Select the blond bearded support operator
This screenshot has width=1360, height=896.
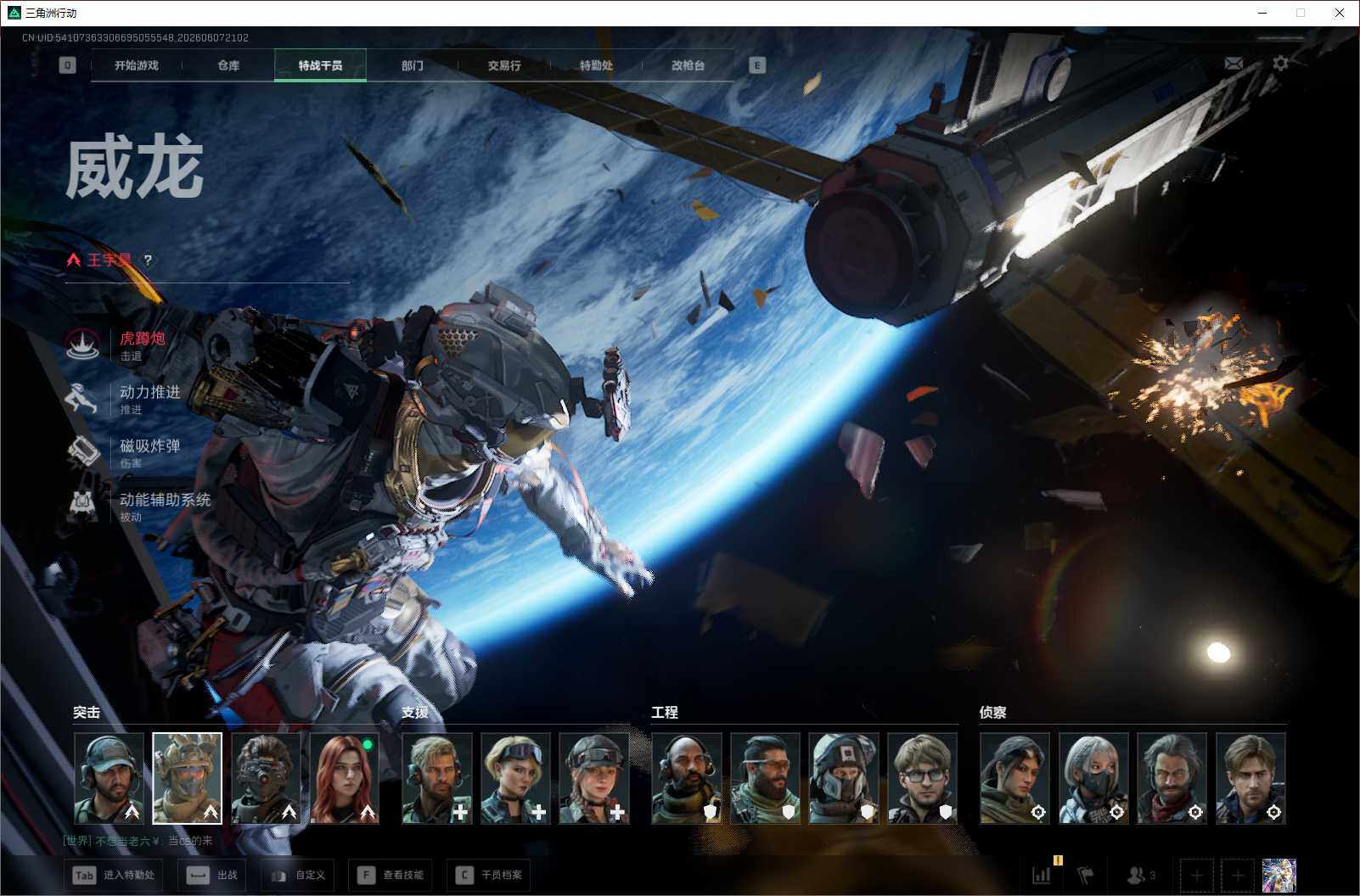pyautogui.click(x=436, y=779)
